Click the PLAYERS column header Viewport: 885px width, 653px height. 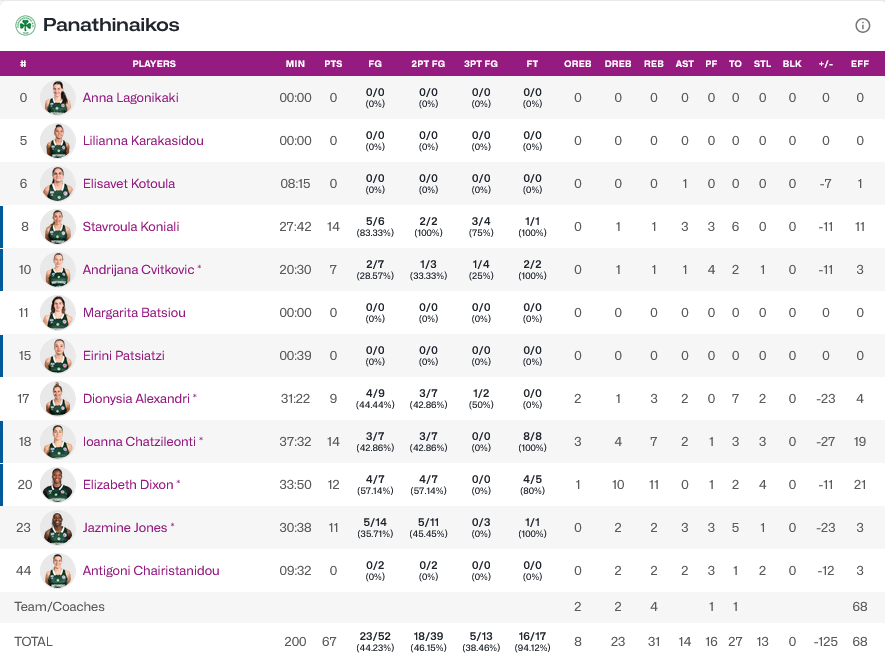coord(154,64)
